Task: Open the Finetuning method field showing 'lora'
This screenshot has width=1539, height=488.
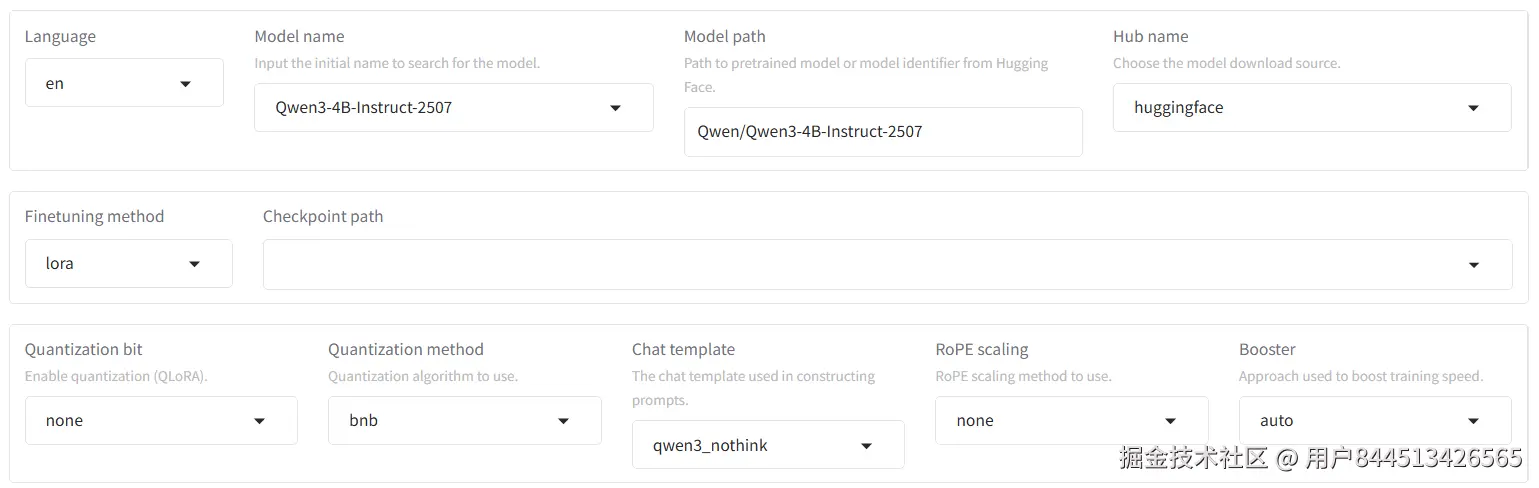Action: pyautogui.click(x=110, y=264)
